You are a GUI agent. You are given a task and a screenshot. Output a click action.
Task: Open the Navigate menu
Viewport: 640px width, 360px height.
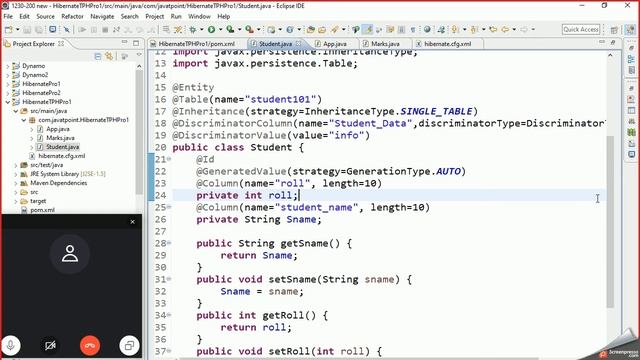(x=102, y=16)
